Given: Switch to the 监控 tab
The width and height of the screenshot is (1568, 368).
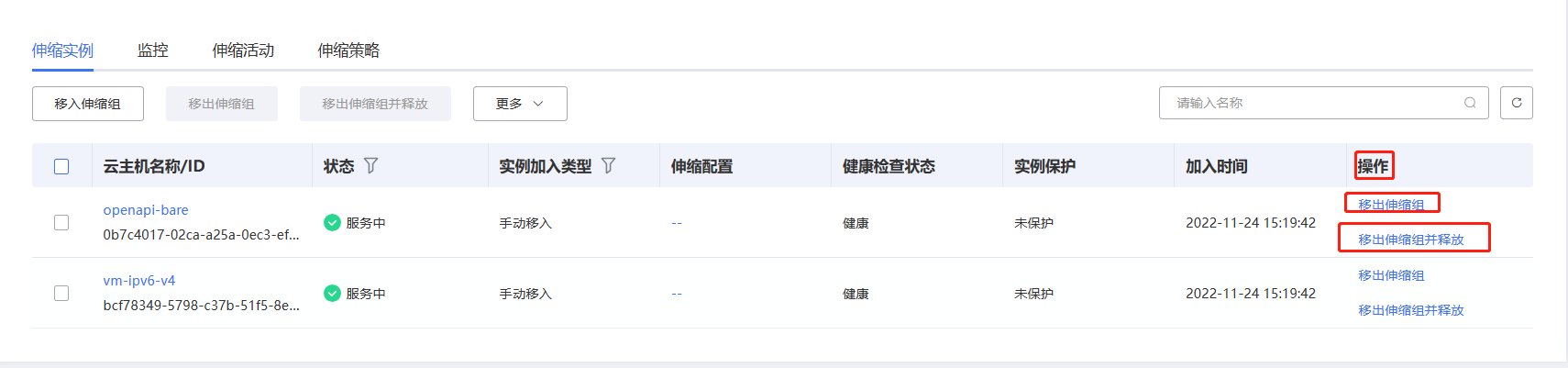Looking at the screenshot, I should [x=153, y=50].
